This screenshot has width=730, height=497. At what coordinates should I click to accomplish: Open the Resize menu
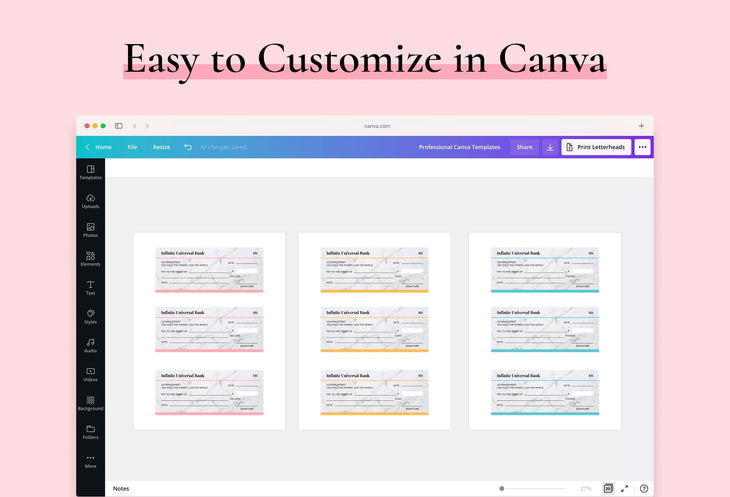pyautogui.click(x=161, y=147)
